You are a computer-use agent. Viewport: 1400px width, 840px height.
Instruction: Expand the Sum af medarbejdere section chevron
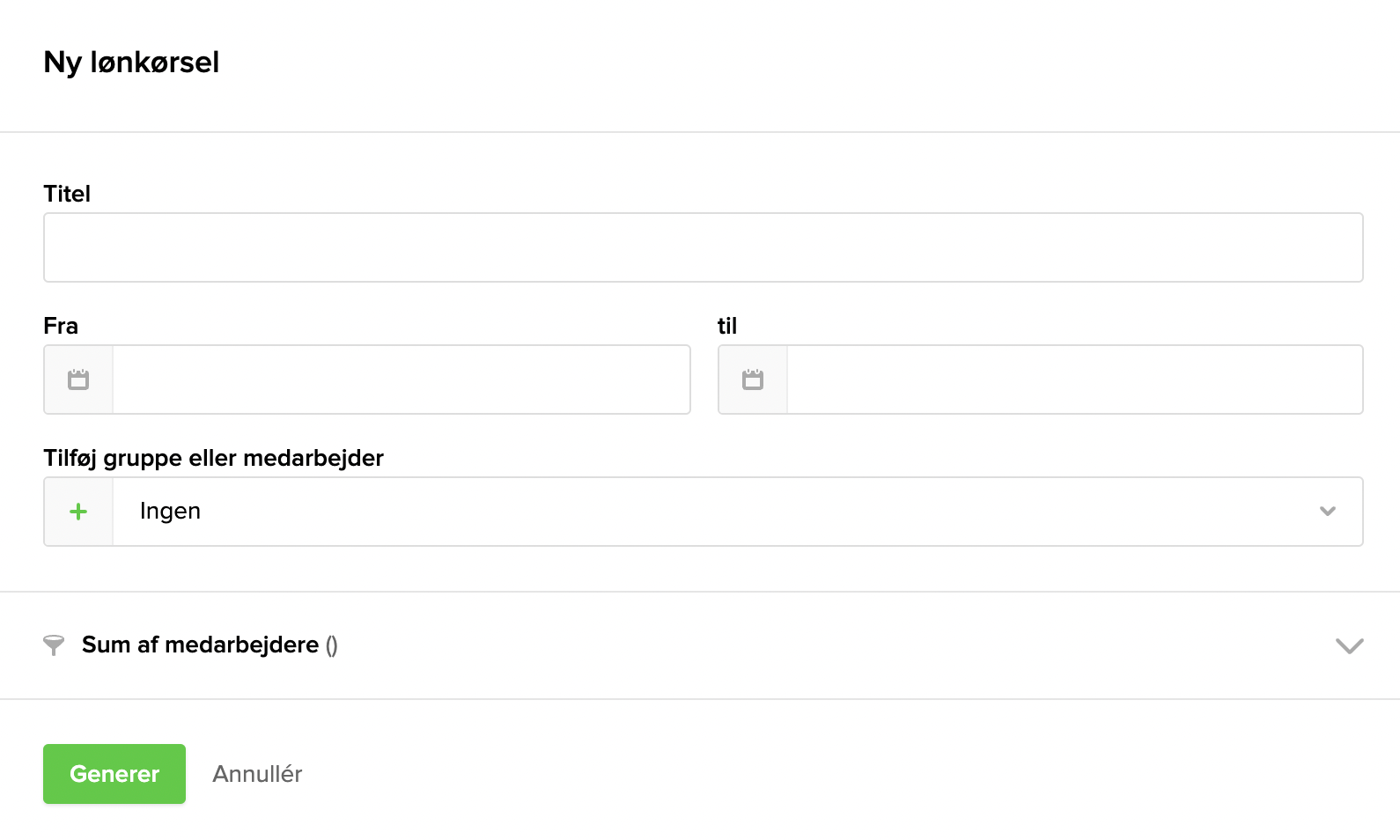[1349, 645]
